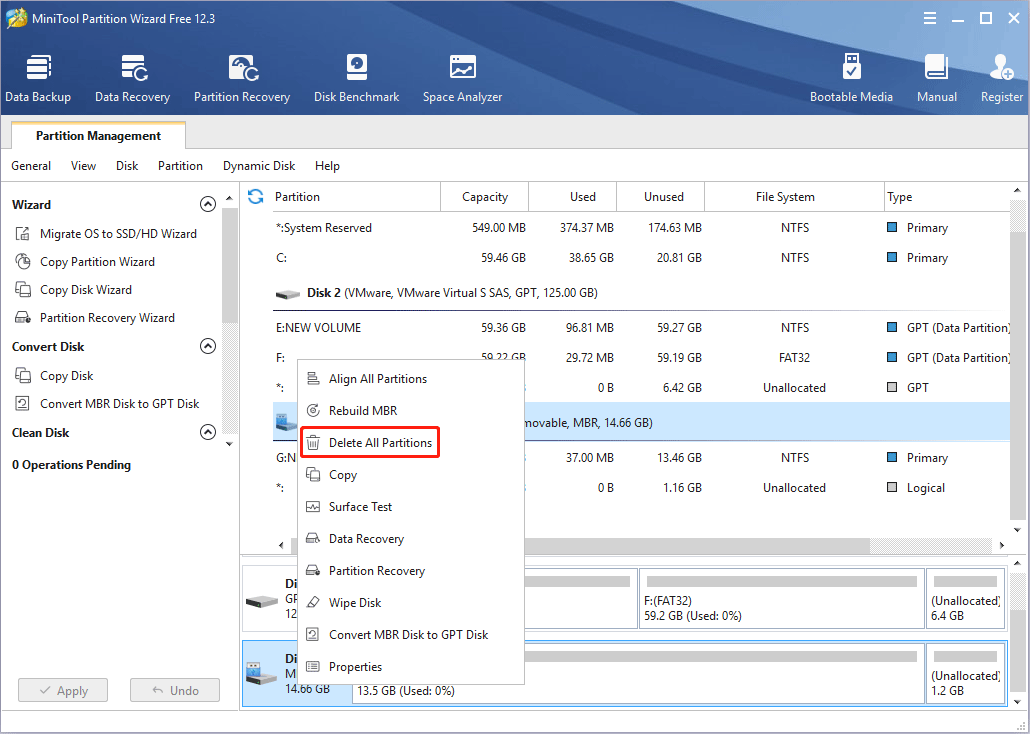Choose Data Recovery in context menu
Viewport: 1030px width, 734px height.
point(411,539)
